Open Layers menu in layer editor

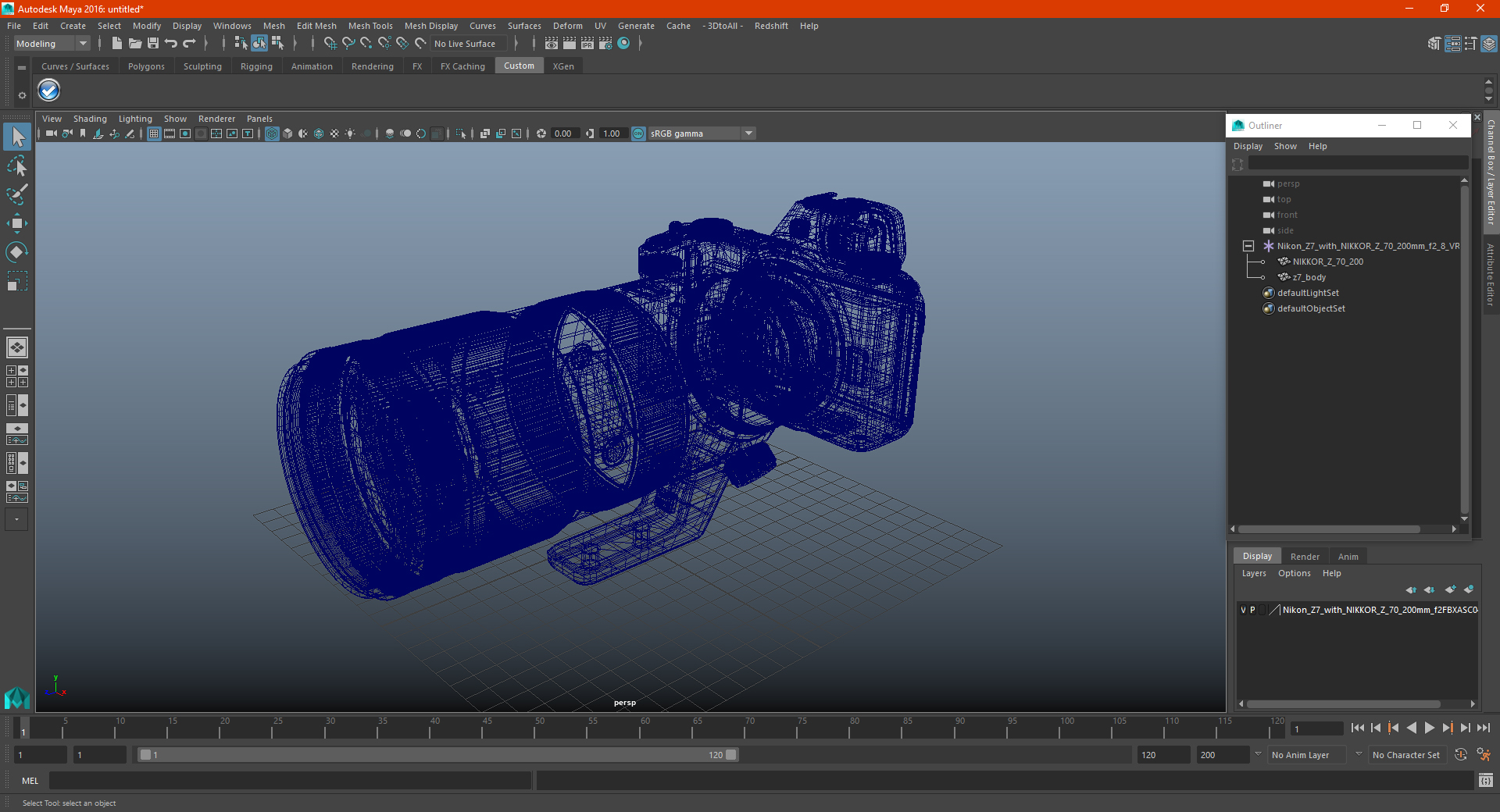click(x=1254, y=573)
